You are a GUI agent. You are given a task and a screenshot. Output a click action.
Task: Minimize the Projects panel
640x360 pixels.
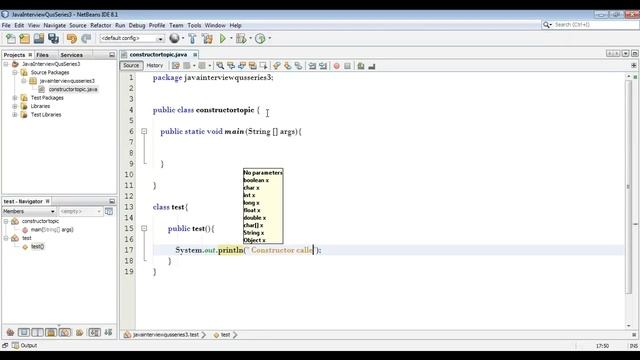112,55
